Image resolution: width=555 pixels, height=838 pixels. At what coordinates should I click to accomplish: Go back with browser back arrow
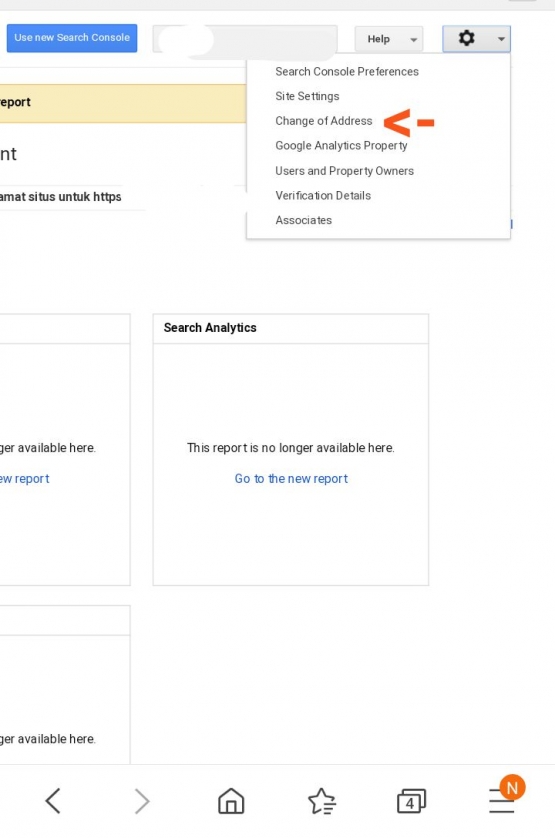[53, 801]
